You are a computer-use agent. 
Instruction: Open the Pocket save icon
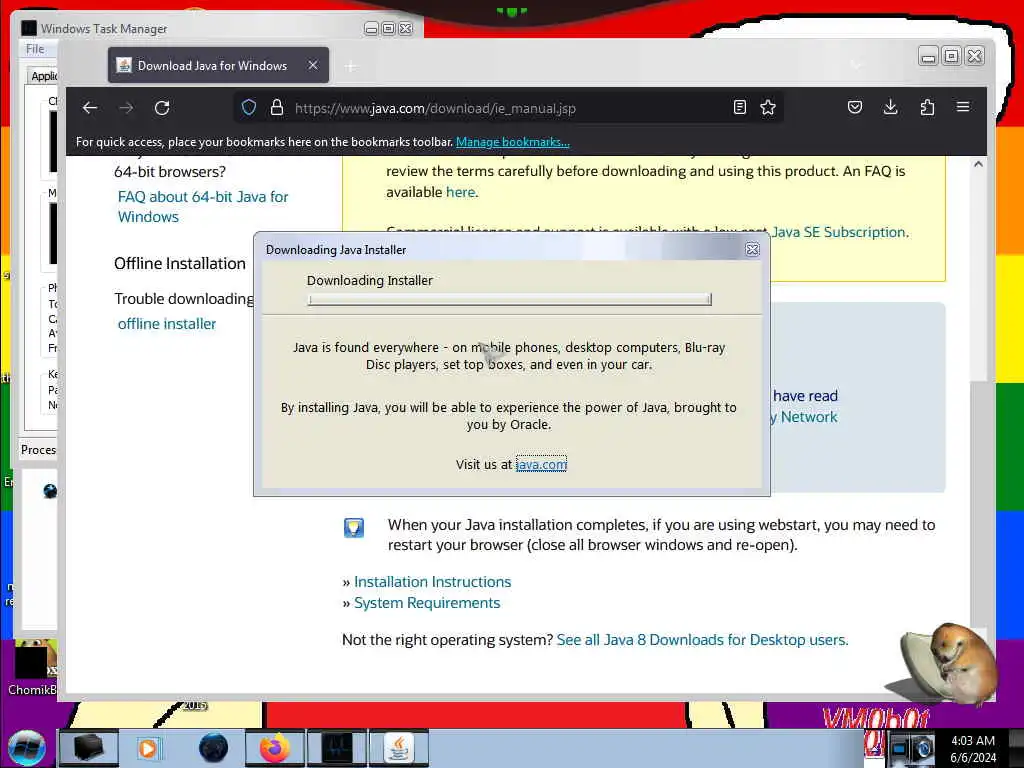855,107
